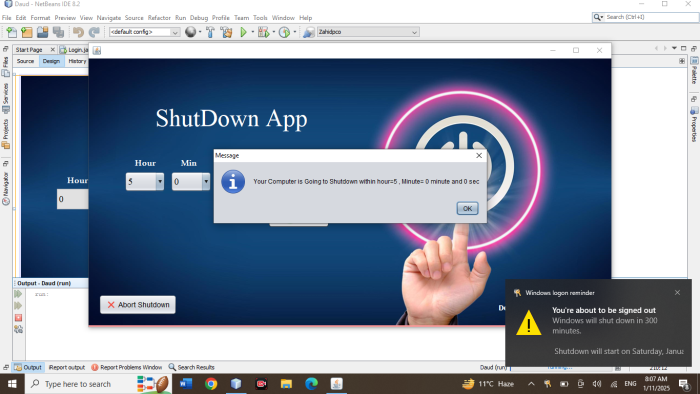The image size is (700, 394).
Task: Open the Search Results tab
Action: (x=192, y=367)
